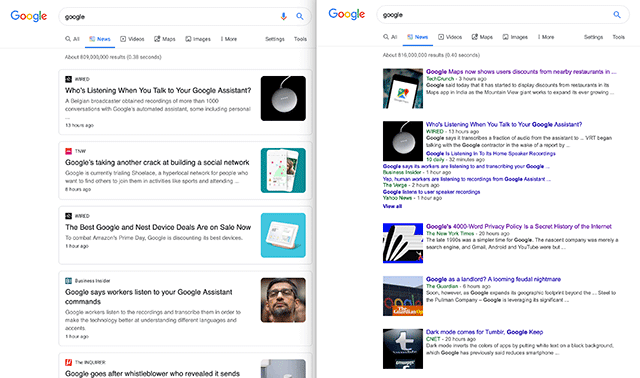Open the Google as a landlord headline
640x378 pixels.
click(493, 279)
